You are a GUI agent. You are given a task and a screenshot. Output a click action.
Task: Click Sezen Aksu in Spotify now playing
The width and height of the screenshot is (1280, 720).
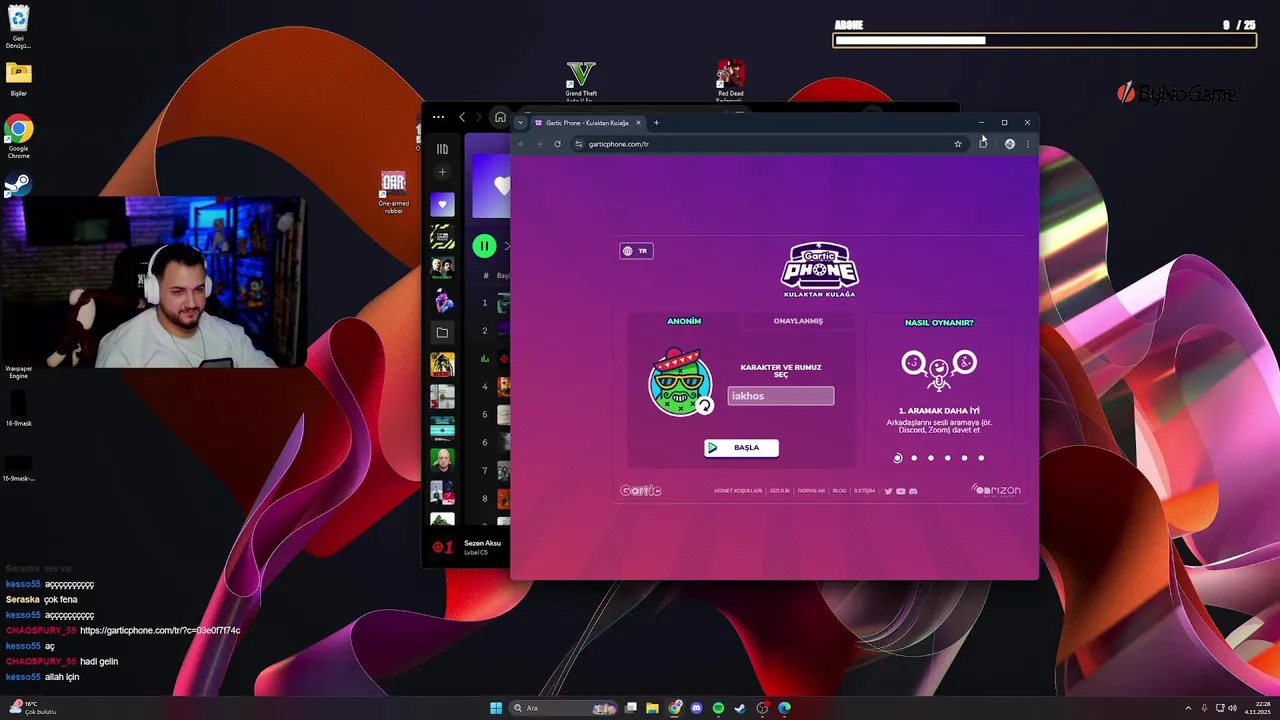pyautogui.click(x=482, y=543)
